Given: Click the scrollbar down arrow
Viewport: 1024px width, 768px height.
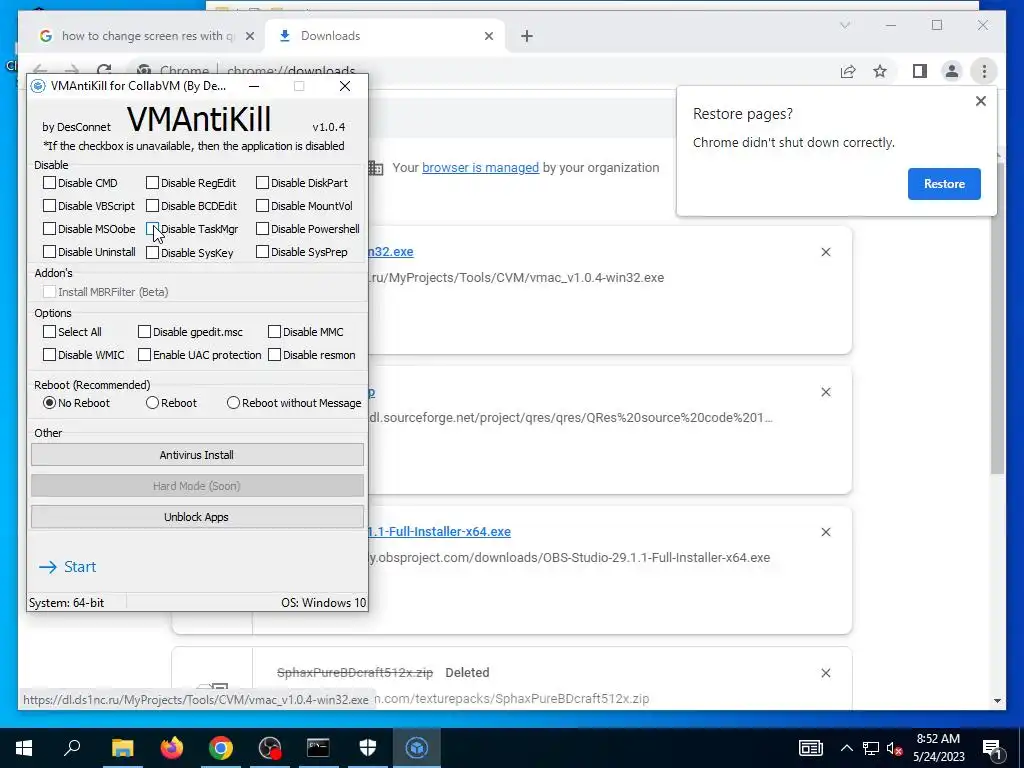Looking at the screenshot, I should 997,701.
